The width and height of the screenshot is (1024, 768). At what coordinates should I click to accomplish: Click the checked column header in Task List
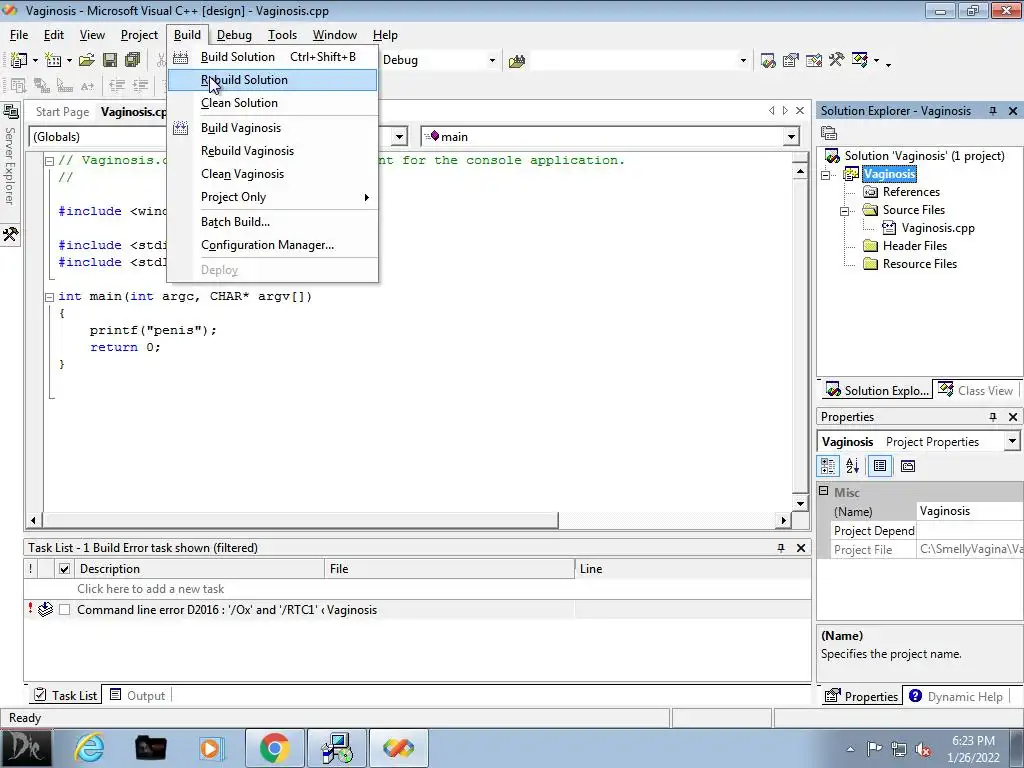click(64, 569)
